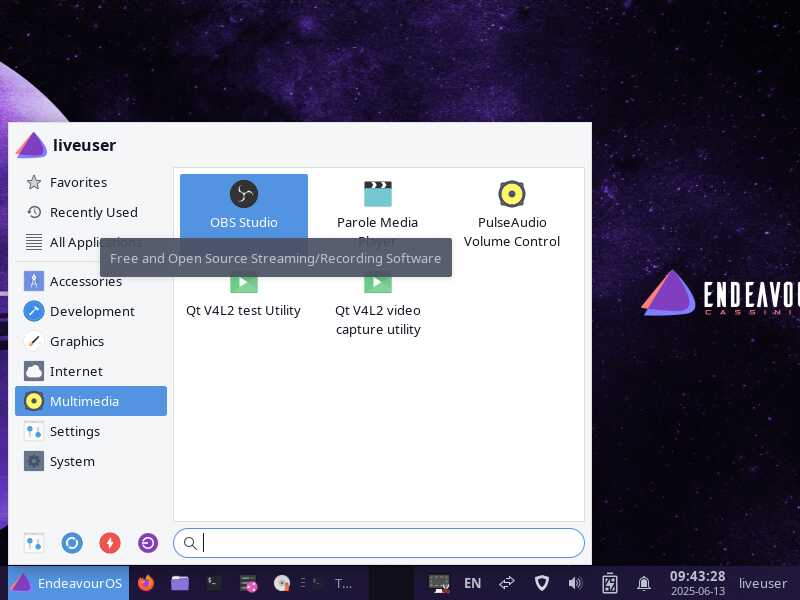Screen dimensions: 800x600
Task: Click the pink-dot list taskbar launcher
Action: point(248,583)
